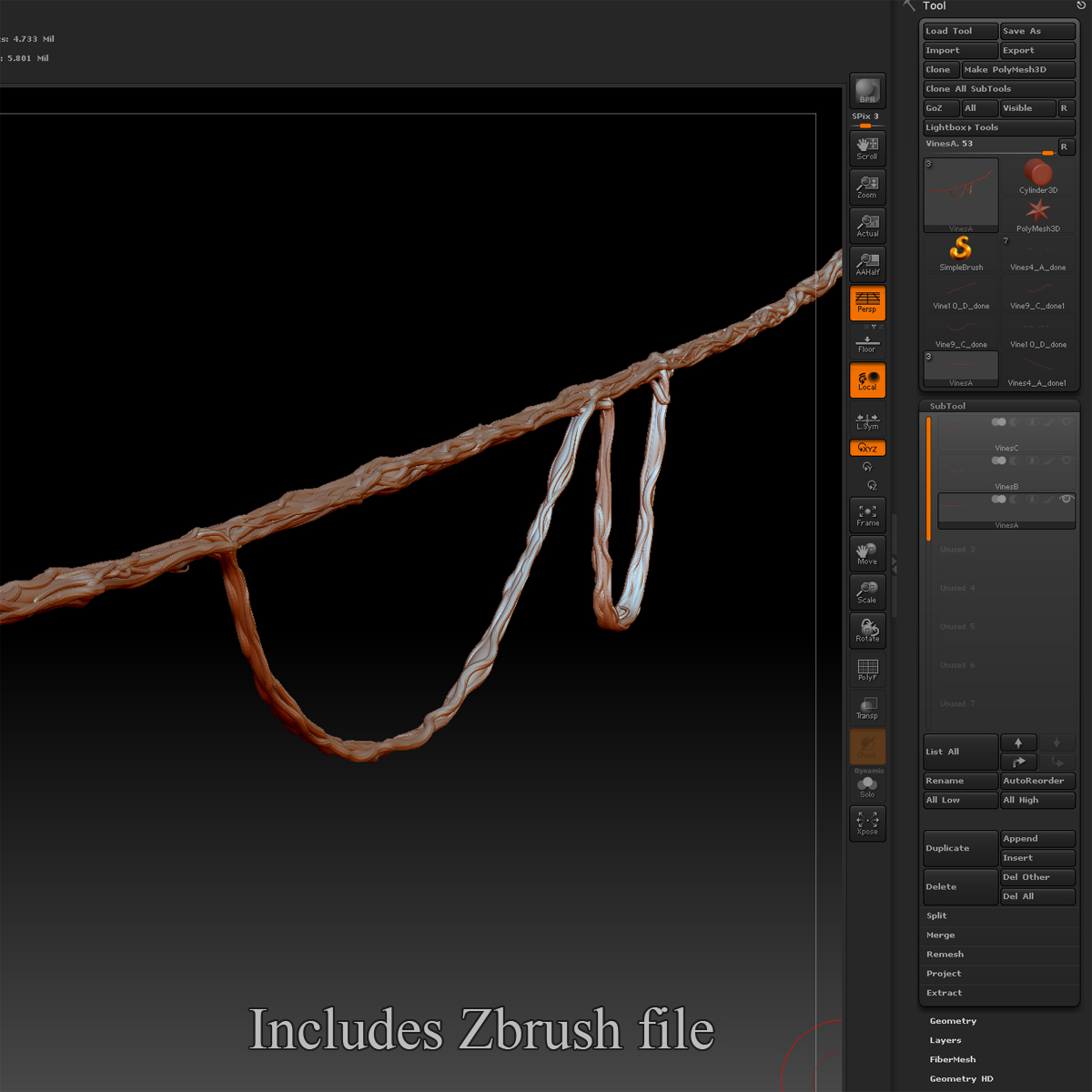Enable L.Sym local symmetry

click(867, 421)
